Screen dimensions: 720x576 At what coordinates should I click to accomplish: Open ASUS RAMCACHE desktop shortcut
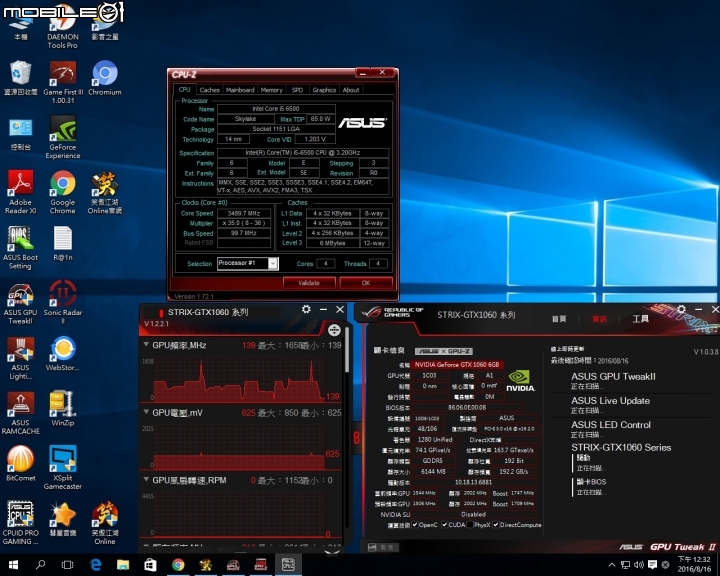pyautogui.click(x=20, y=412)
